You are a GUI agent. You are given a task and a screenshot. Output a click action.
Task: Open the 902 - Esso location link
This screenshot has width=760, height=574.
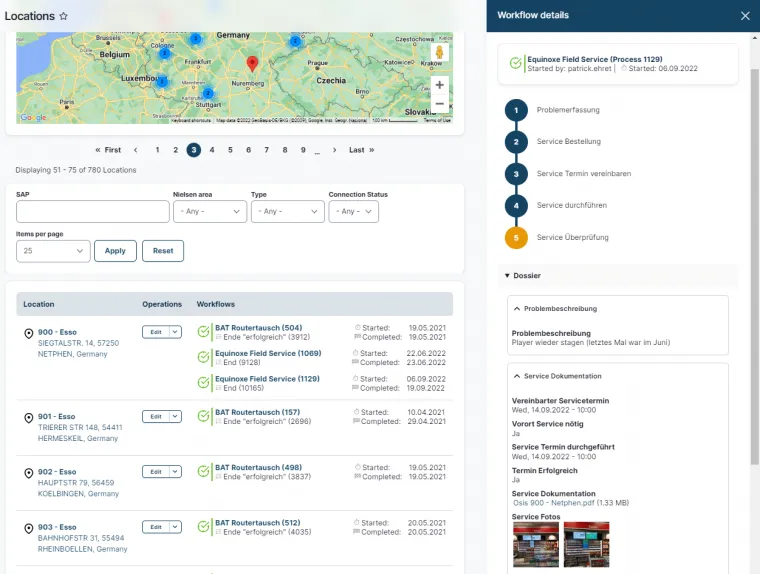pyautogui.click(x=57, y=472)
